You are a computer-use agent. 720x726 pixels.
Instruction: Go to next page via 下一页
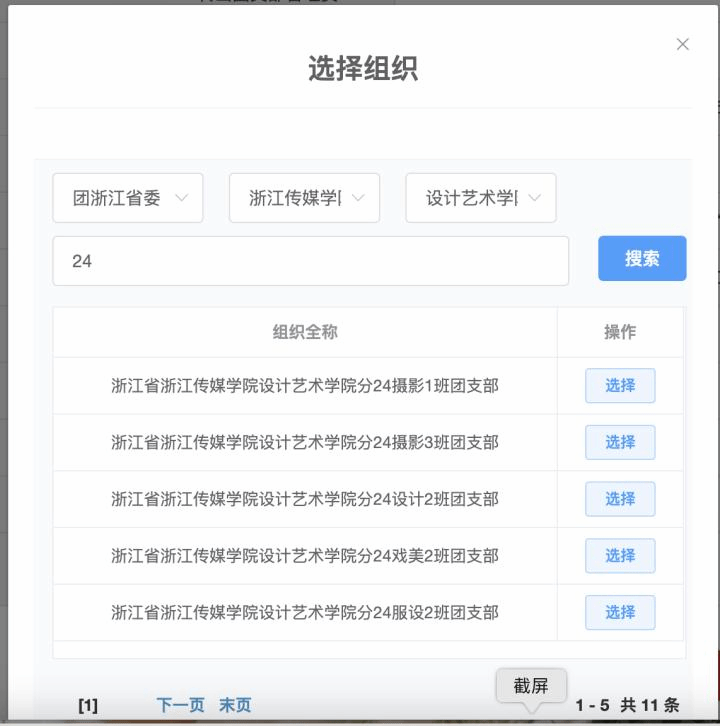(x=180, y=705)
